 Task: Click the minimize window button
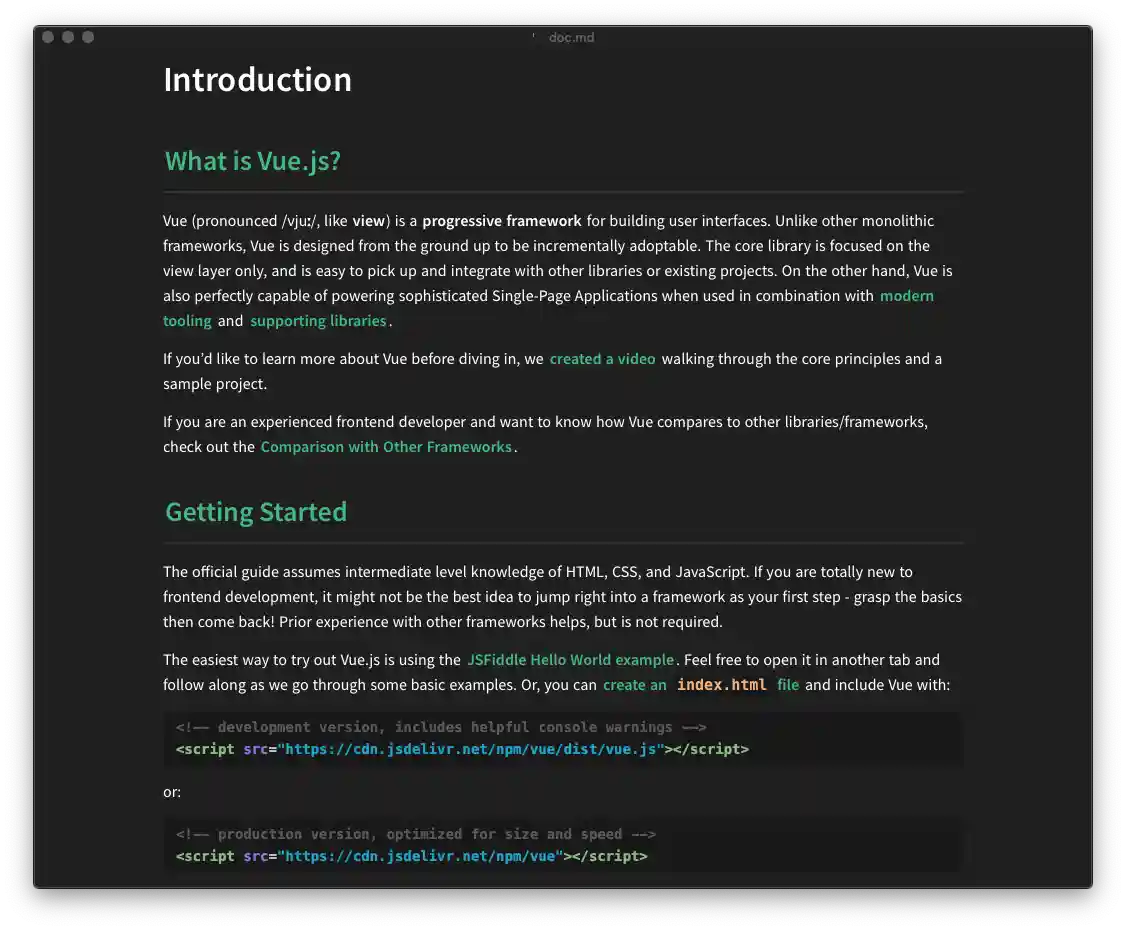click(x=68, y=37)
